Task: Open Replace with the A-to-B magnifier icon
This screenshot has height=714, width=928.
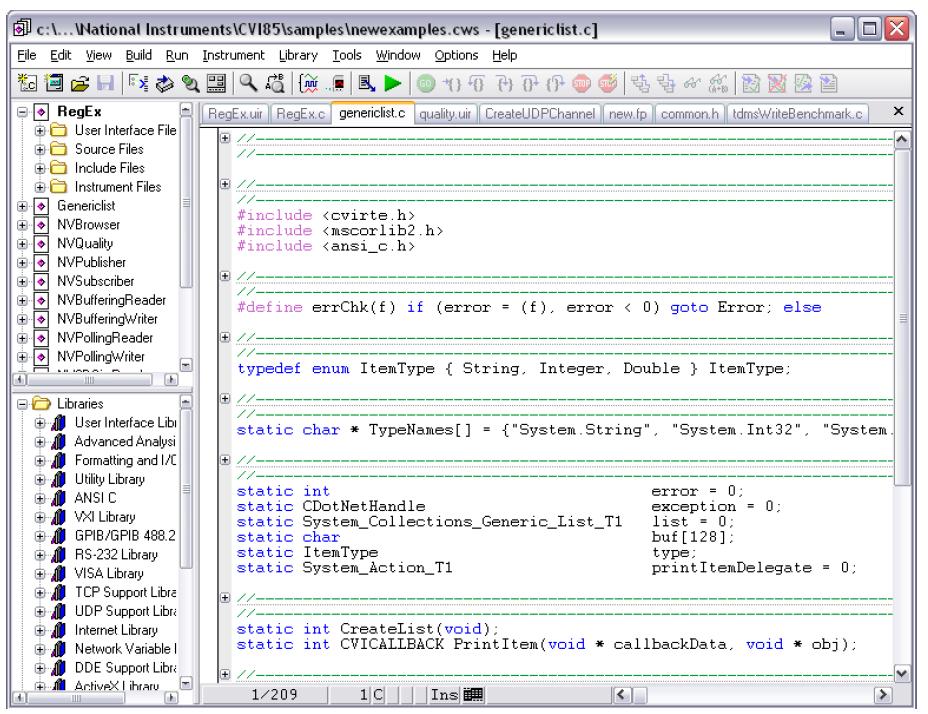Action: pos(275,83)
